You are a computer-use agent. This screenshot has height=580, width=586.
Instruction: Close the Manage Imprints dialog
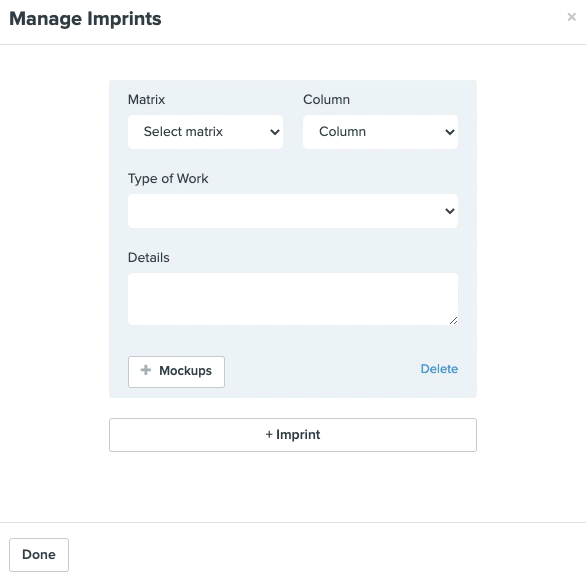571,17
